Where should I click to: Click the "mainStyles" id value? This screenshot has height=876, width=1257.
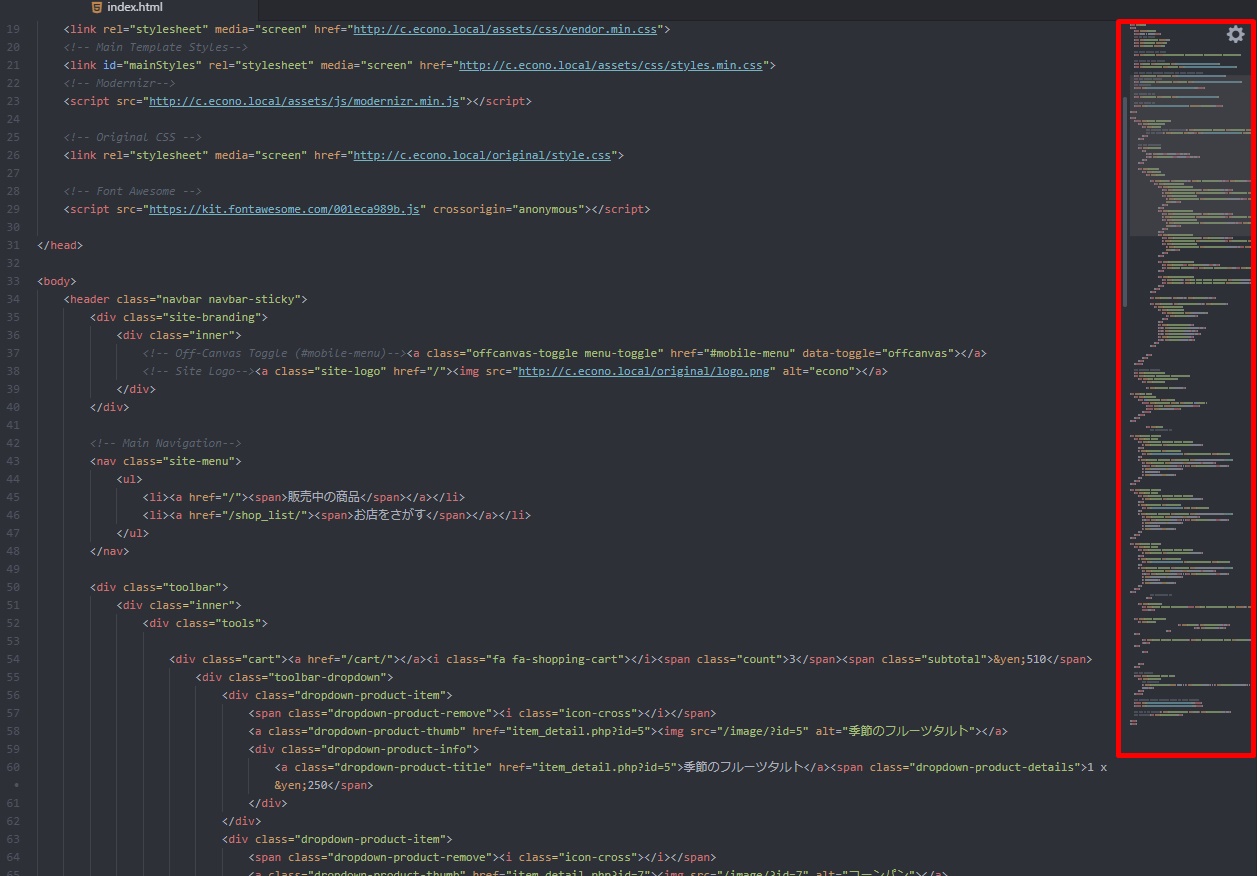(x=162, y=65)
